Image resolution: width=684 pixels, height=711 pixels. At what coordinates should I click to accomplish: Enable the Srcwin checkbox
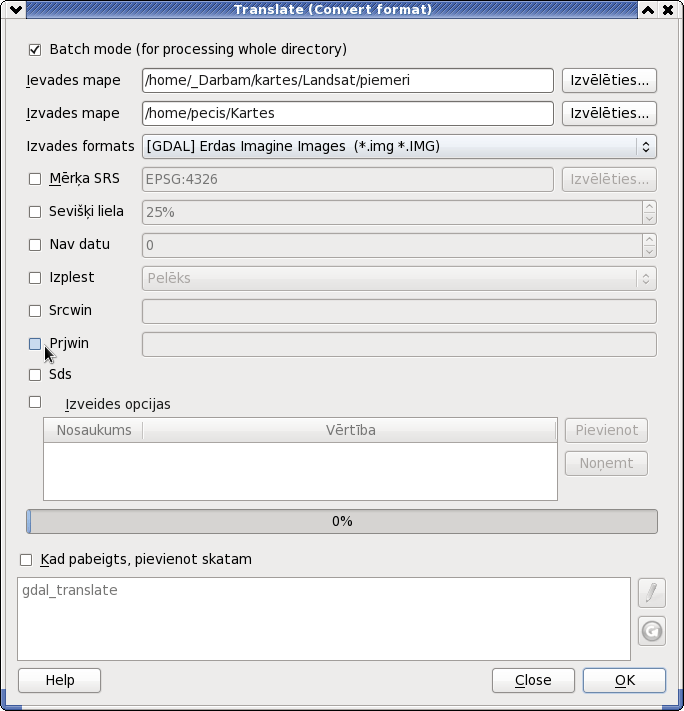click(35, 311)
